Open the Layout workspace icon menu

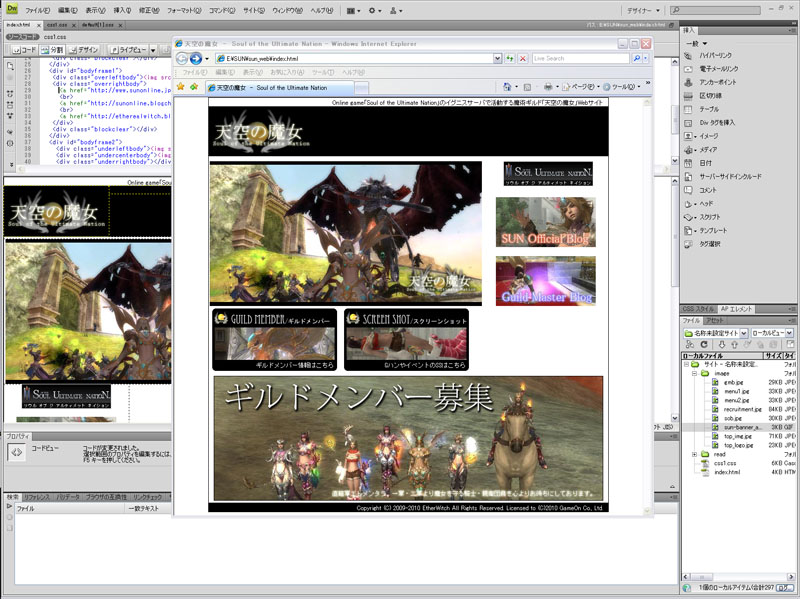(x=354, y=11)
